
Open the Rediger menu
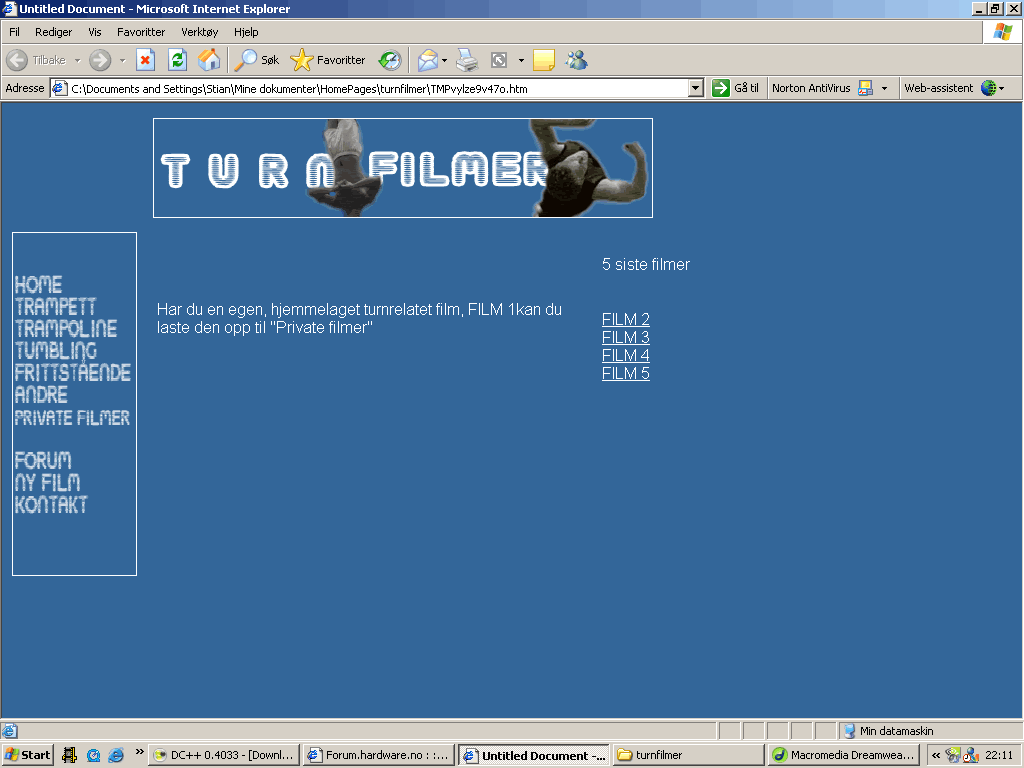(x=54, y=32)
